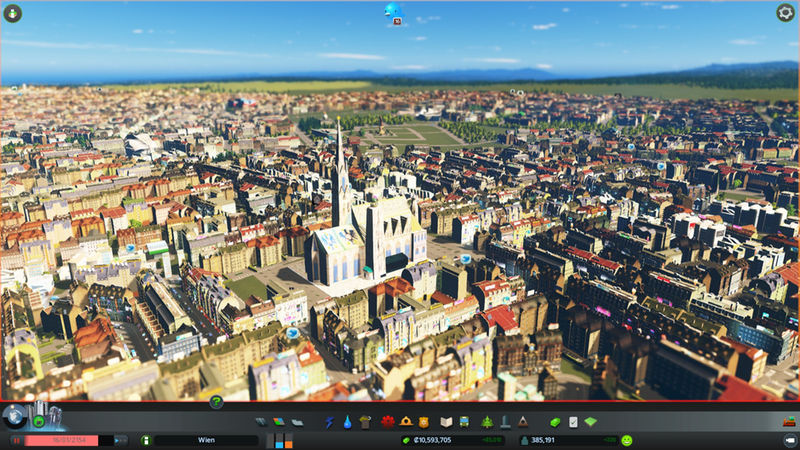
Task: Open the Roads build menu
Action: point(261,422)
